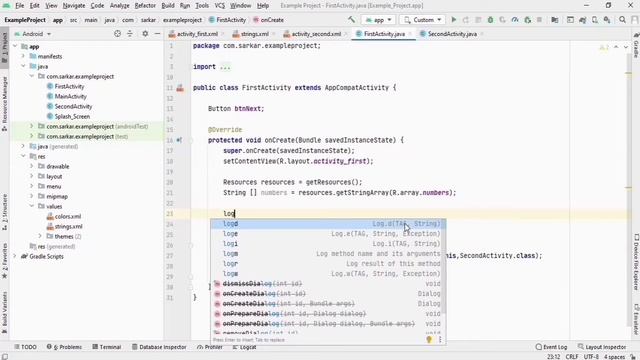The width and height of the screenshot is (640, 360).
Task: Click the Select Opened File target icon
Action: tap(118, 34)
